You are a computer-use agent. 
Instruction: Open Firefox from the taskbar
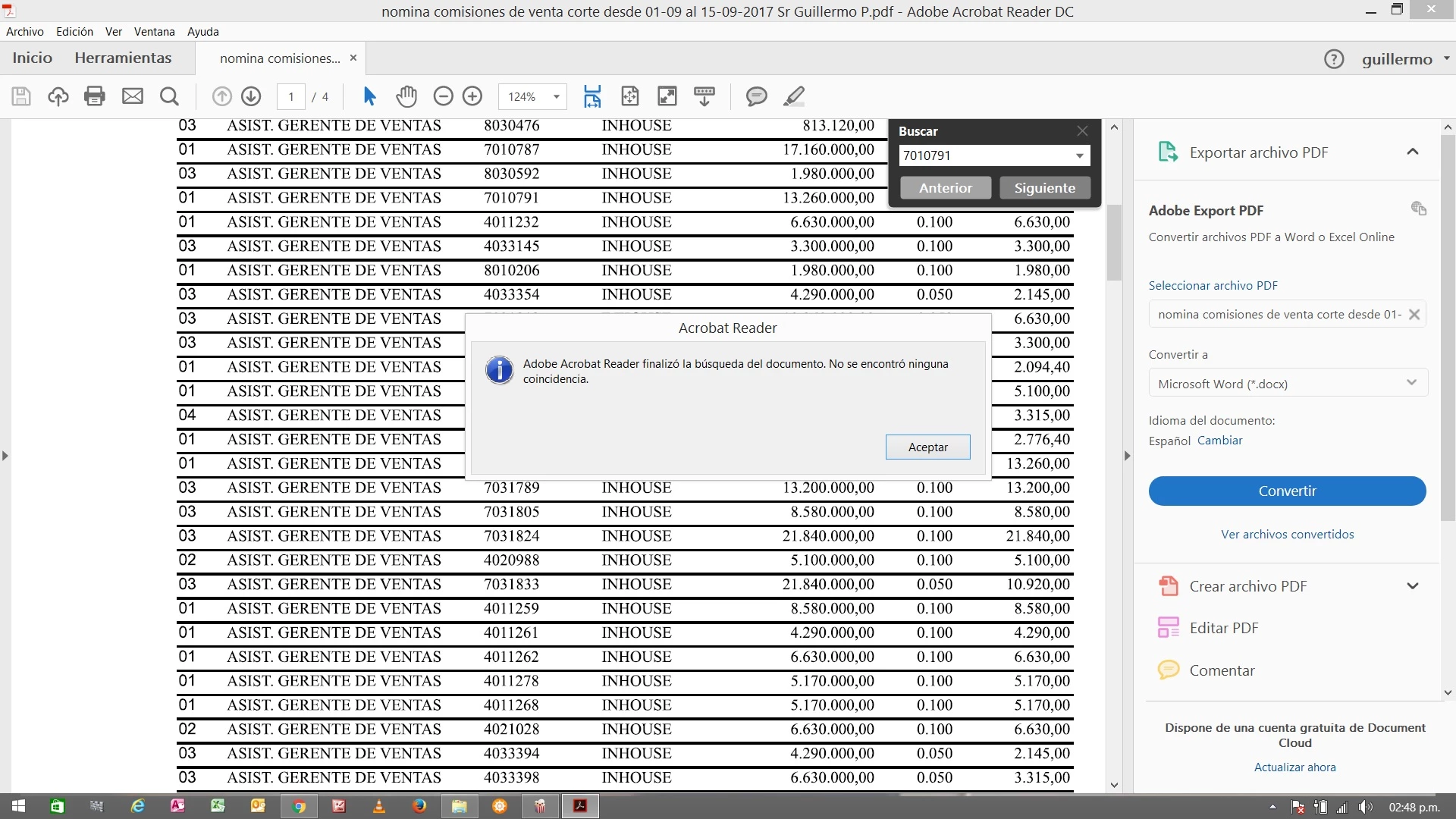419,806
